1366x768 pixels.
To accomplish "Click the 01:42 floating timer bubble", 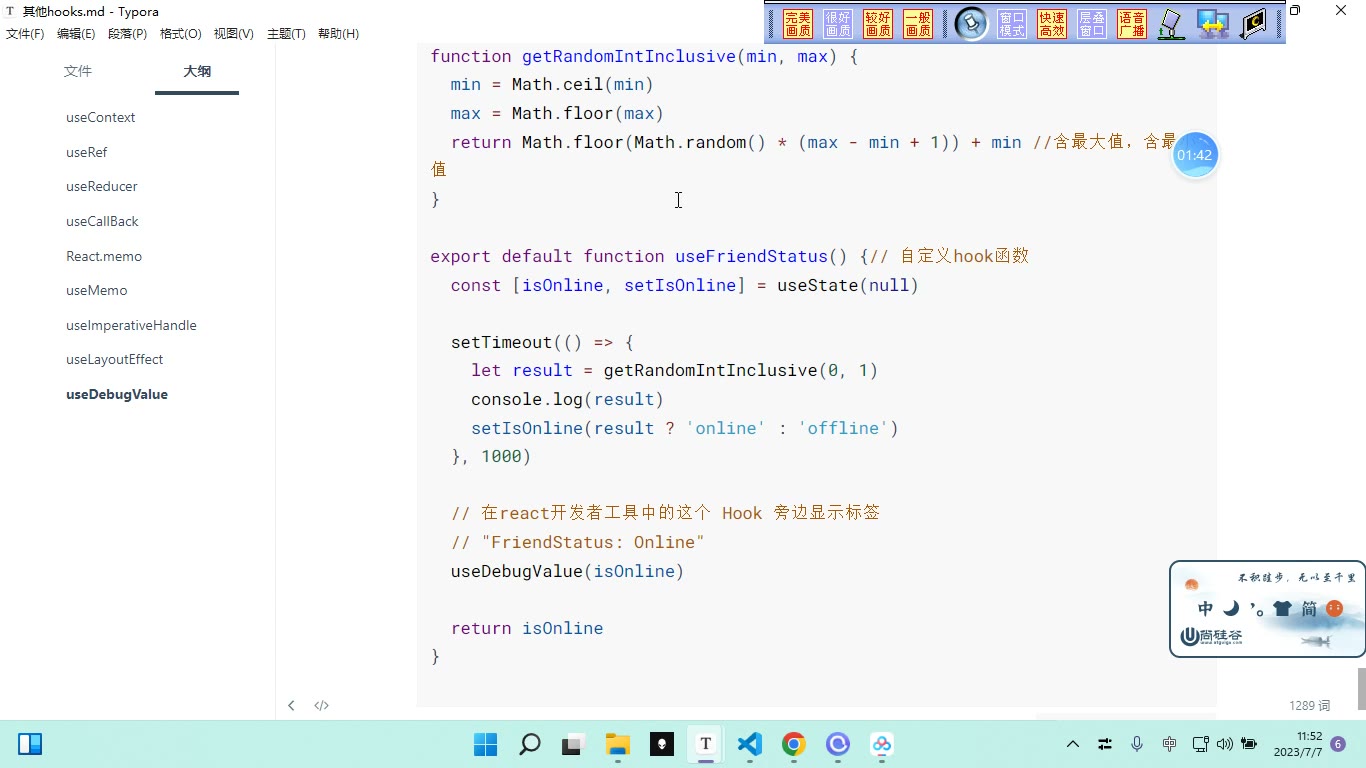I will tap(1195, 155).
